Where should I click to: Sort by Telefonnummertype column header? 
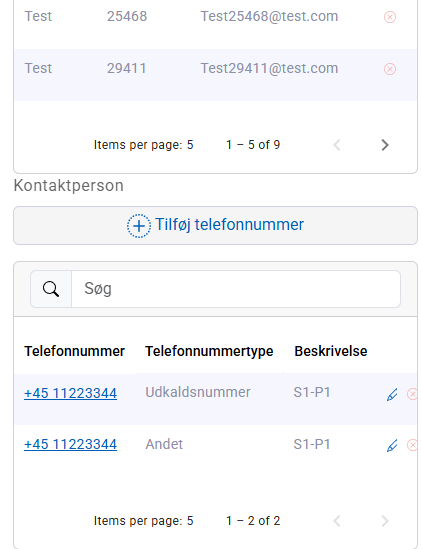(x=209, y=351)
